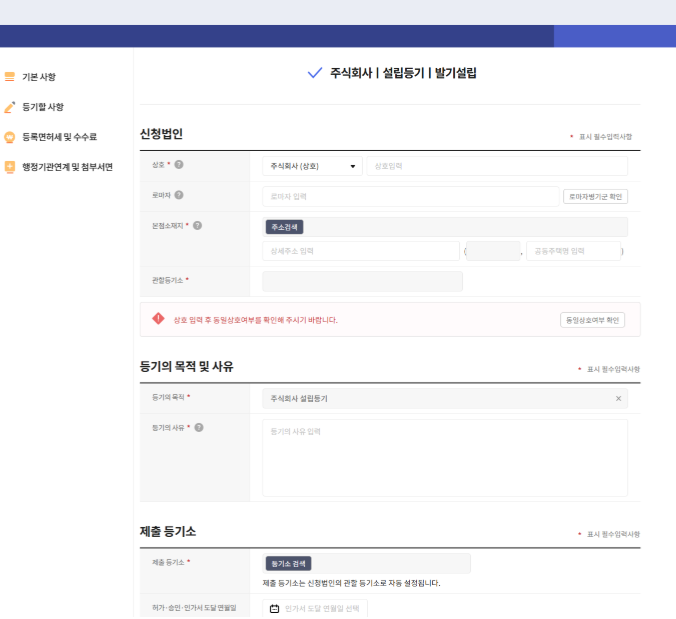
Task: Click into the 등기의 사유 입력 text area
Action: pos(445,457)
